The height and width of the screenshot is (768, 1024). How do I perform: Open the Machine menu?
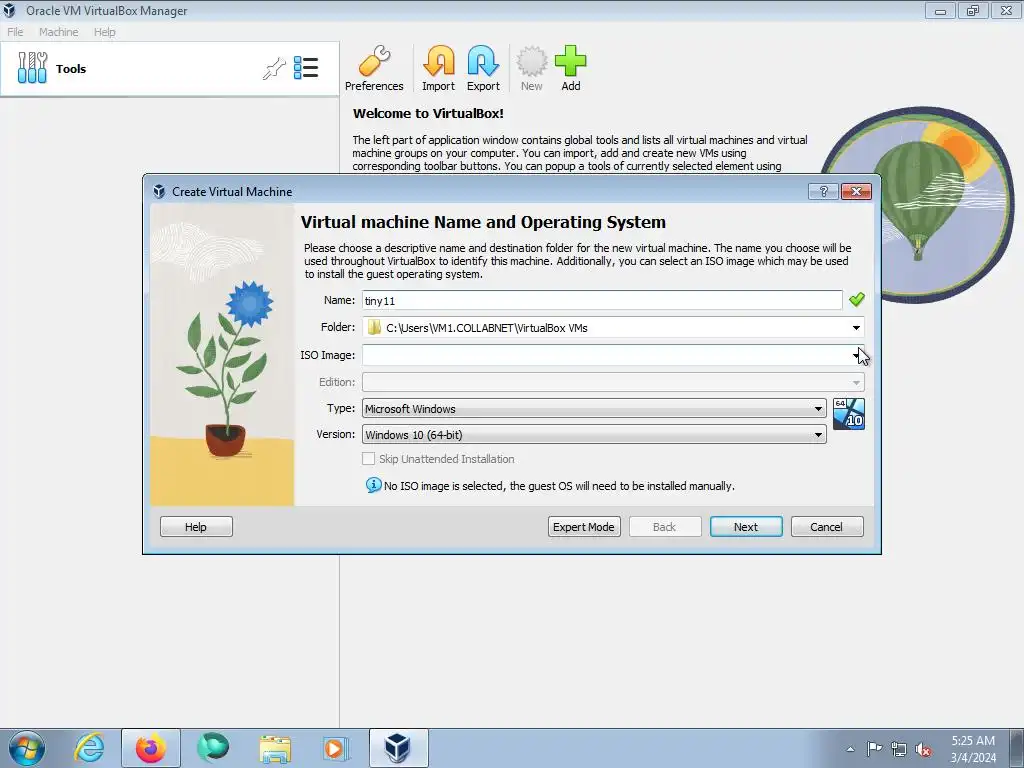(x=58, y=31)
